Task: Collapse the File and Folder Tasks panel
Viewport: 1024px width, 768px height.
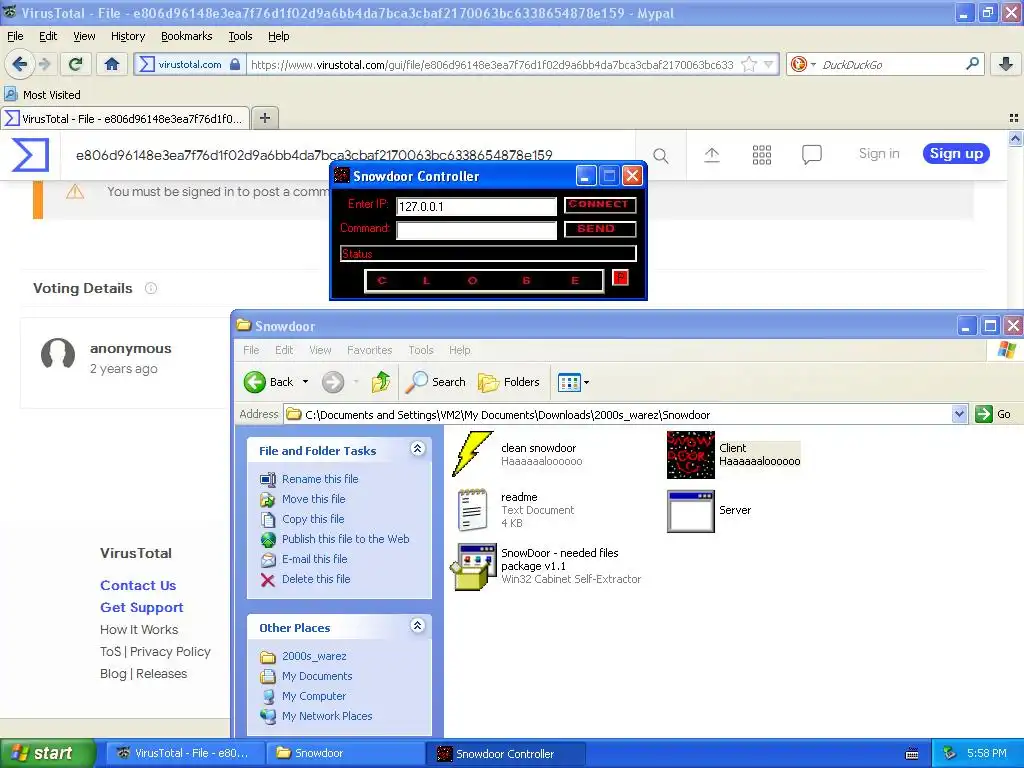Action: click(417, 449)
